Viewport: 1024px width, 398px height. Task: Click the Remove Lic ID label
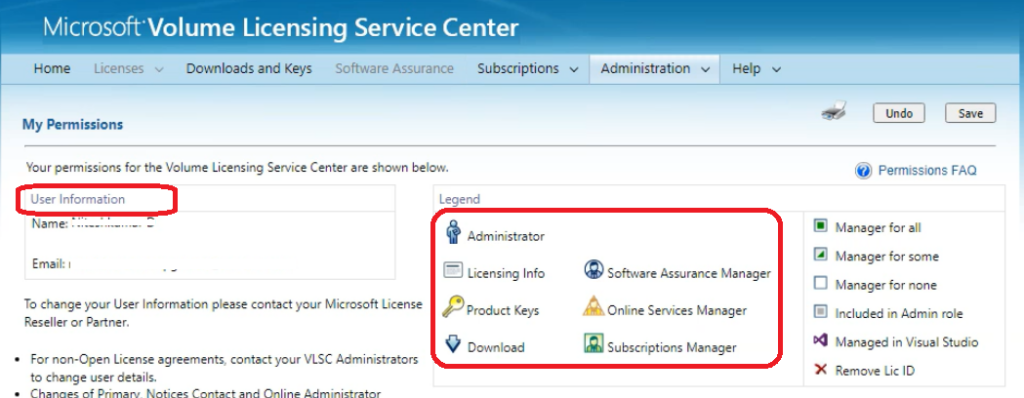pos(874,371)
